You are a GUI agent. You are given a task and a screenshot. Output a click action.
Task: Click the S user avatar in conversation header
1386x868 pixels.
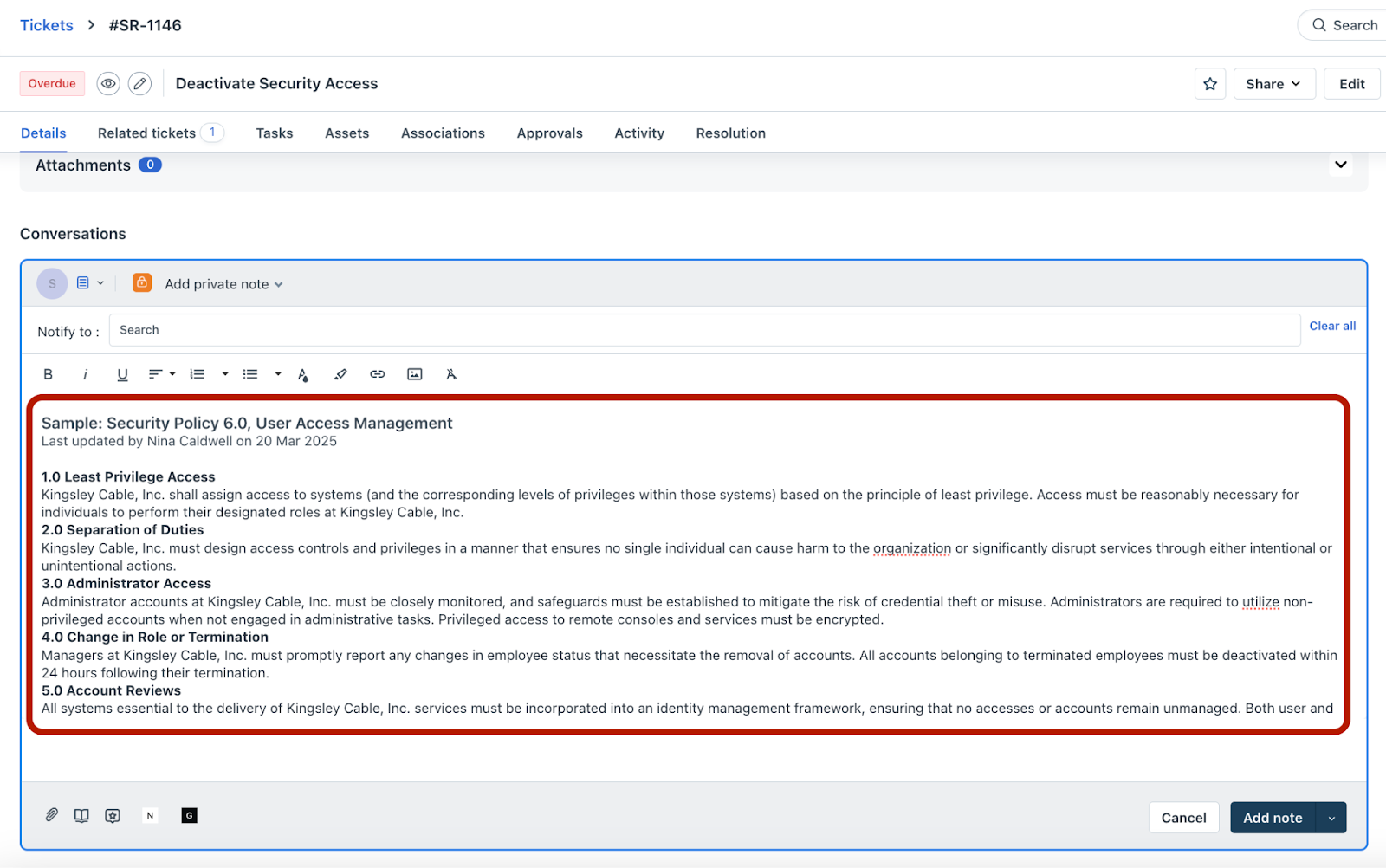pyautogui.click(x=52, y=283)
